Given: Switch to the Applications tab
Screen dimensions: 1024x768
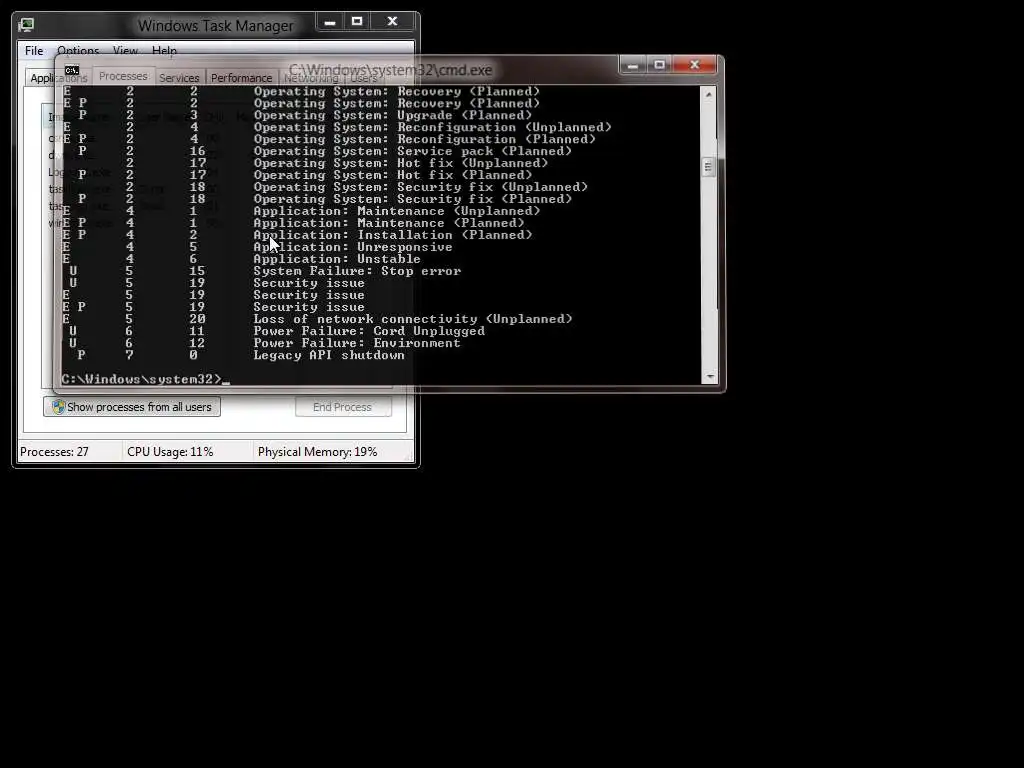Looking at the screenshot, I should (x=58, y=78).
